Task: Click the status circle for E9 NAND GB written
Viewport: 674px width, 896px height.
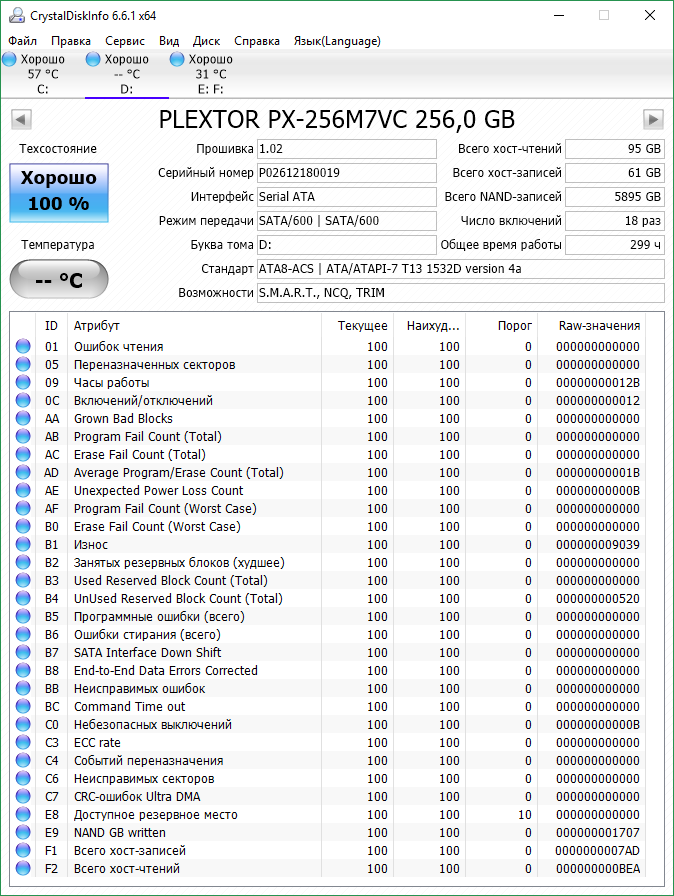Action: pos(23,832)
